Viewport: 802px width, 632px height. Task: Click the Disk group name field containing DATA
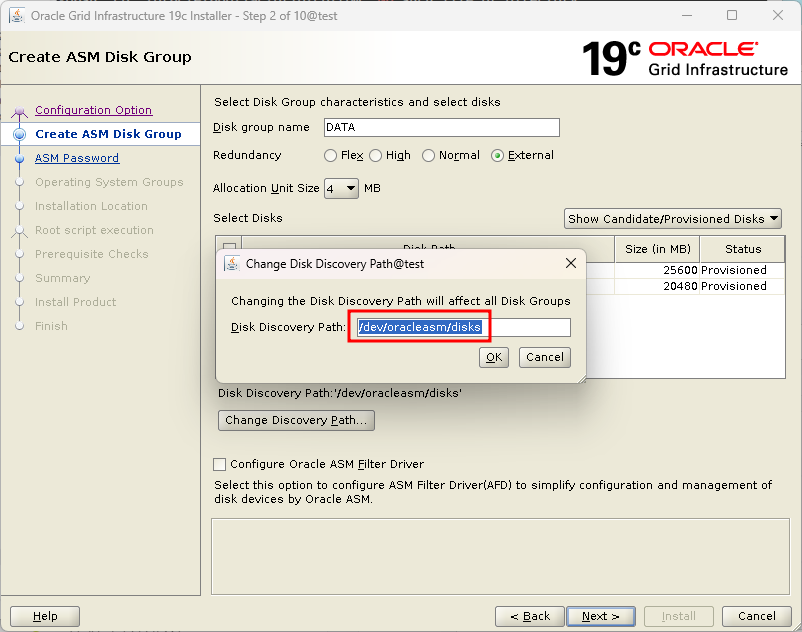(x=442, y=127)
